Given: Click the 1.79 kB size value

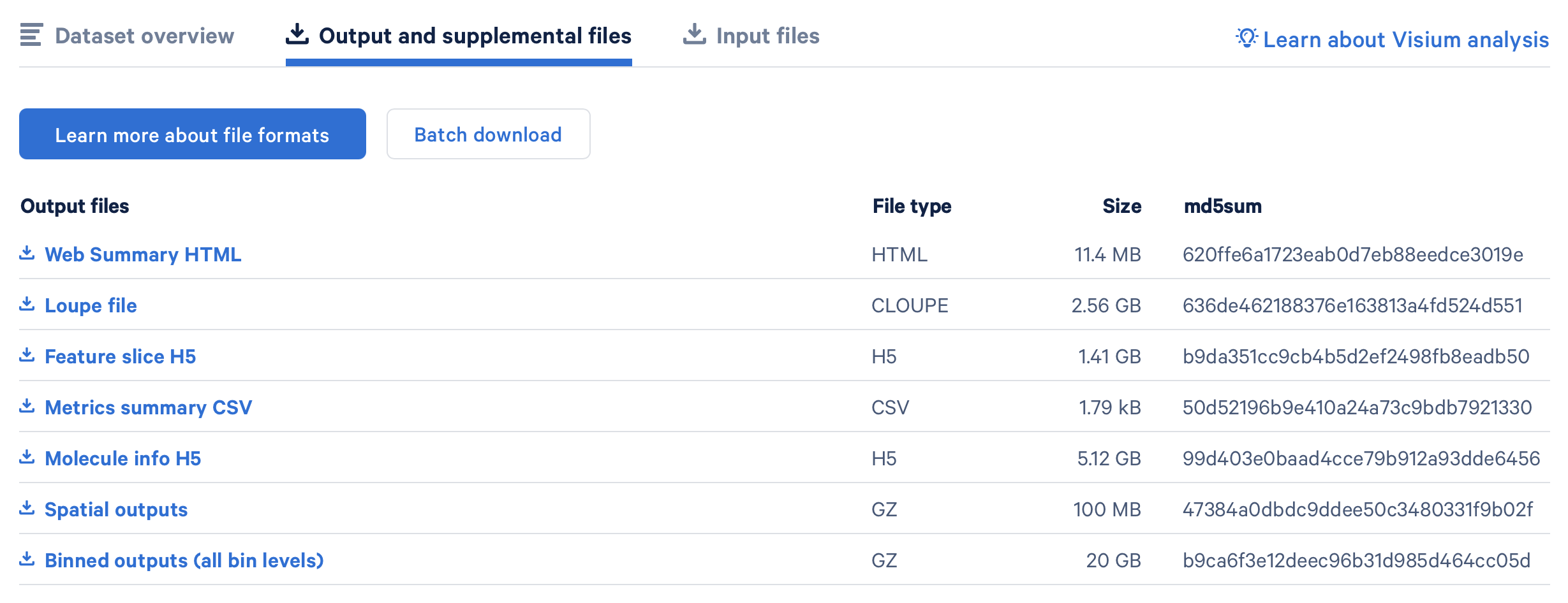Looking at the screenshot, I should coord(1110,407).
